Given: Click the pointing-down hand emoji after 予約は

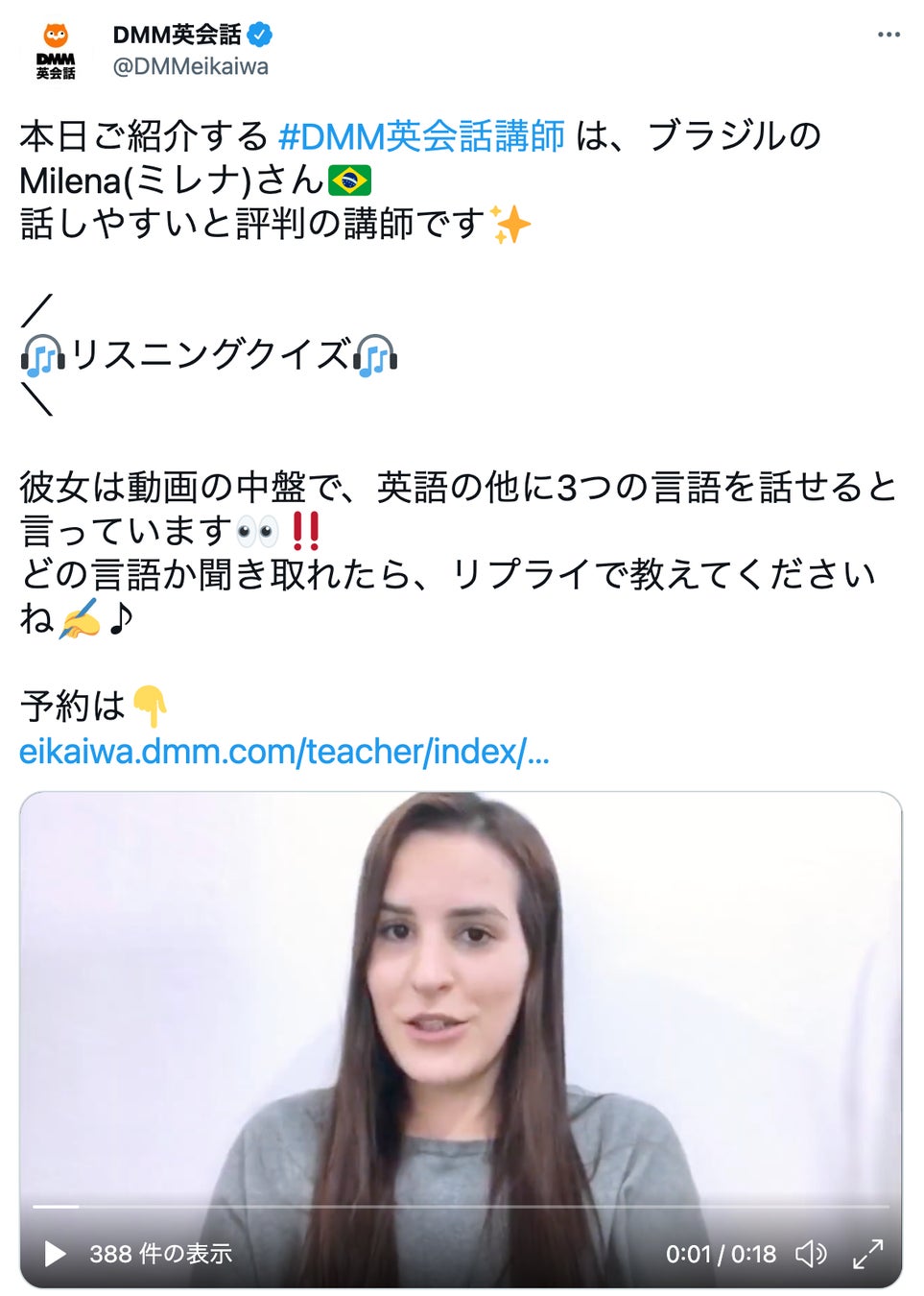Looking at the screenshot, I should 150,707.
